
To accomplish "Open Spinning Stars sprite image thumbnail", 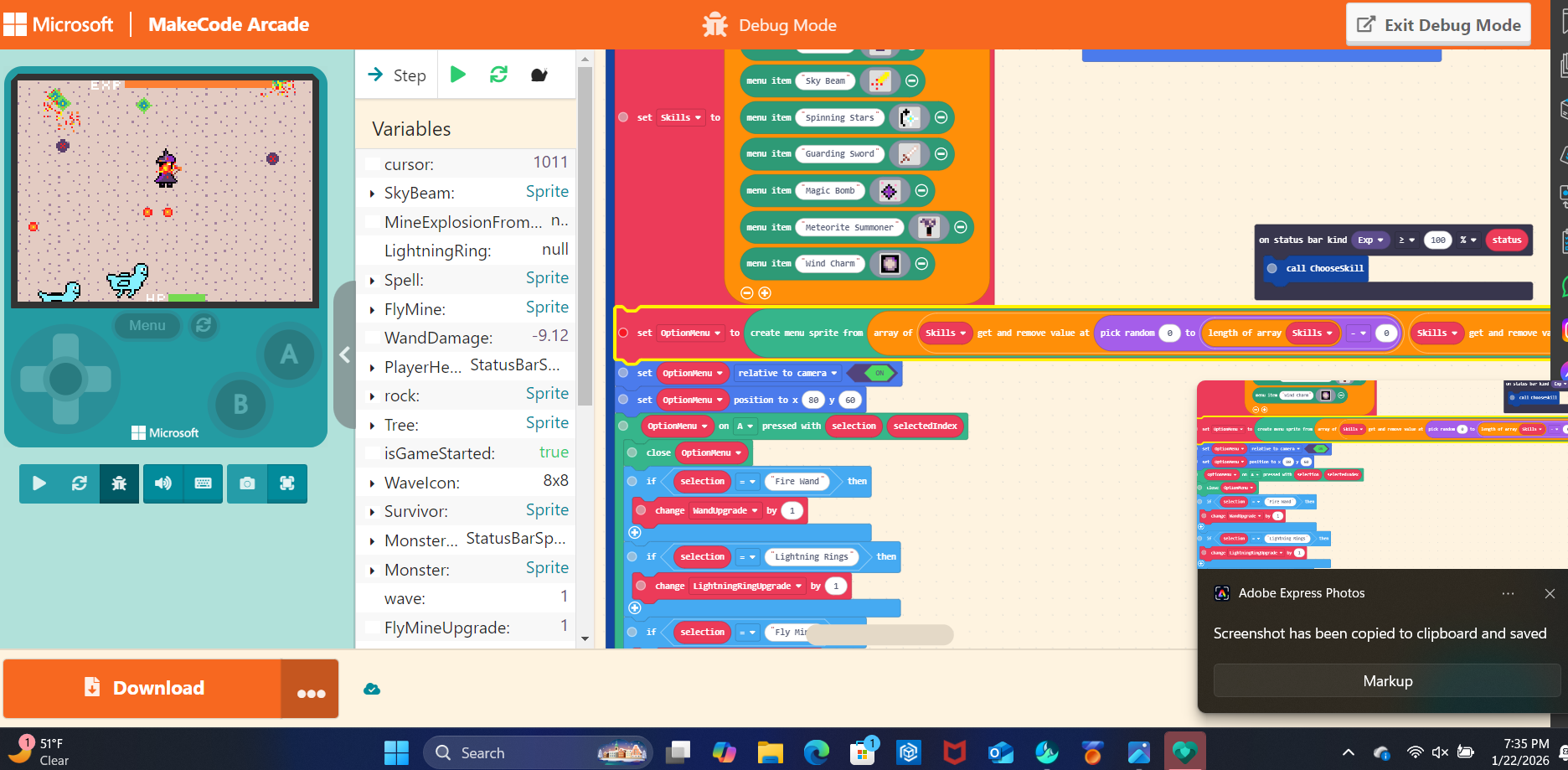I will pyautogui.click(x=908, y=118).
